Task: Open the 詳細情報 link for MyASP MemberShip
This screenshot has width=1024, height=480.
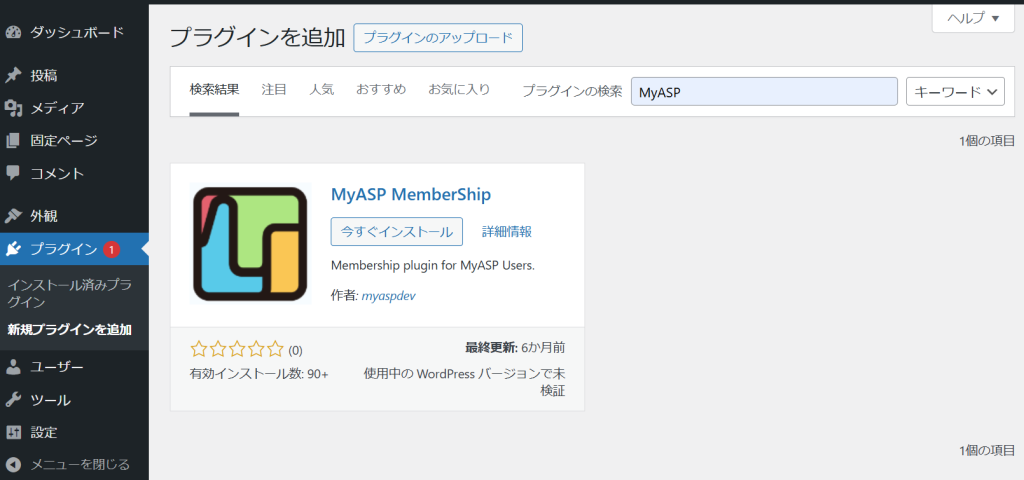Action: 506,231
